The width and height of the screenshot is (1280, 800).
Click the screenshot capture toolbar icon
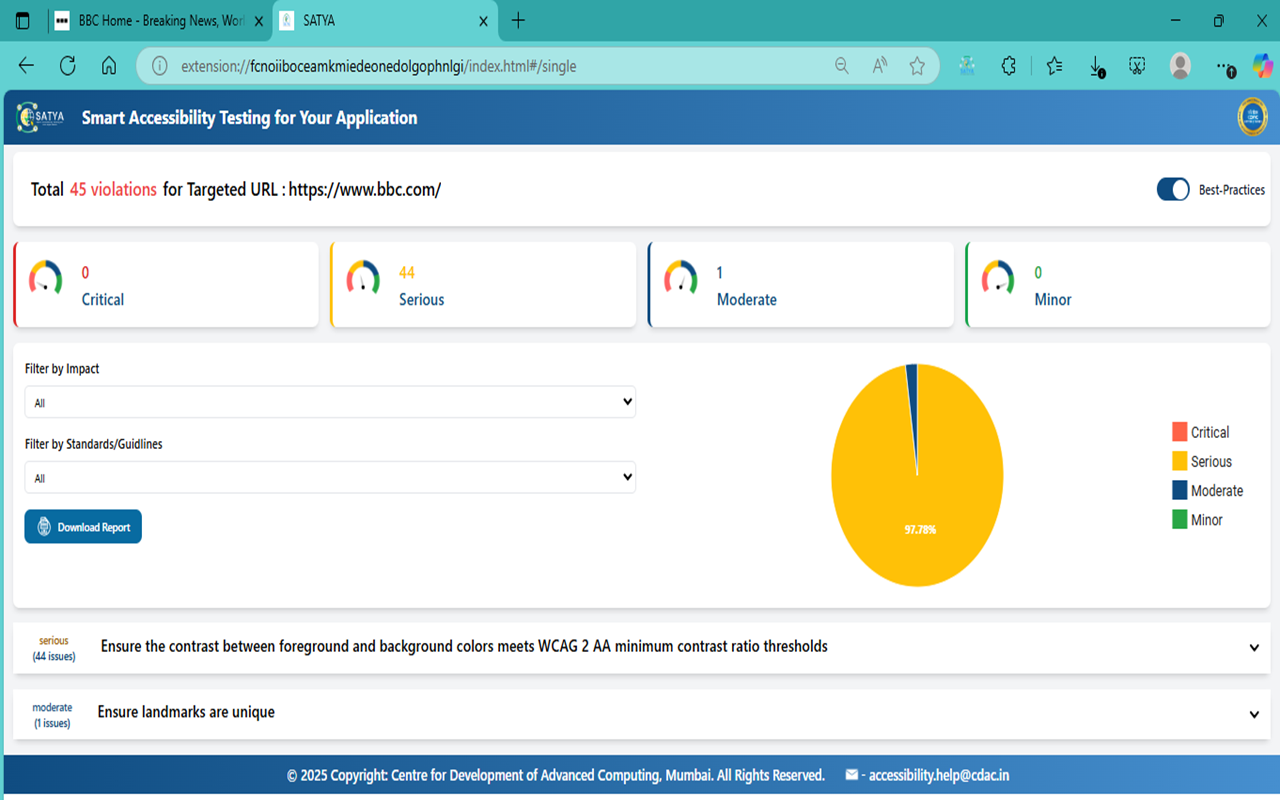point(1137,66)
